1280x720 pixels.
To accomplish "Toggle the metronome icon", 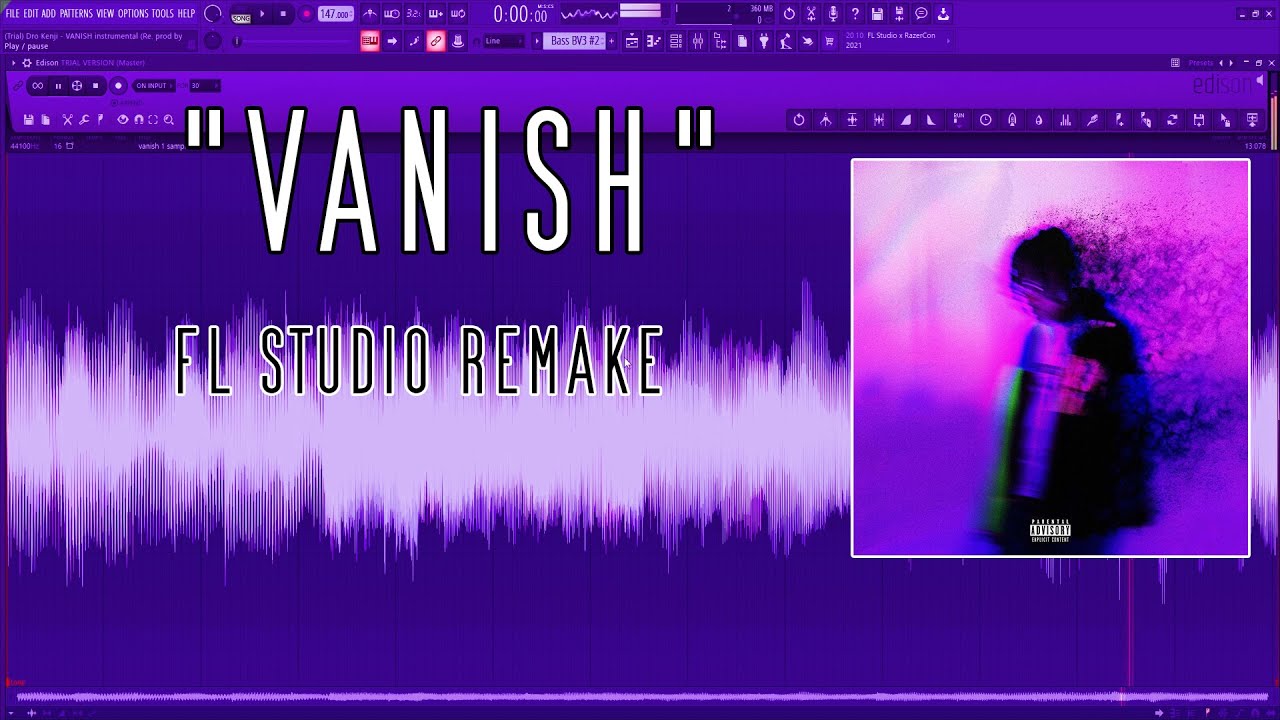I will click(370, 14).
